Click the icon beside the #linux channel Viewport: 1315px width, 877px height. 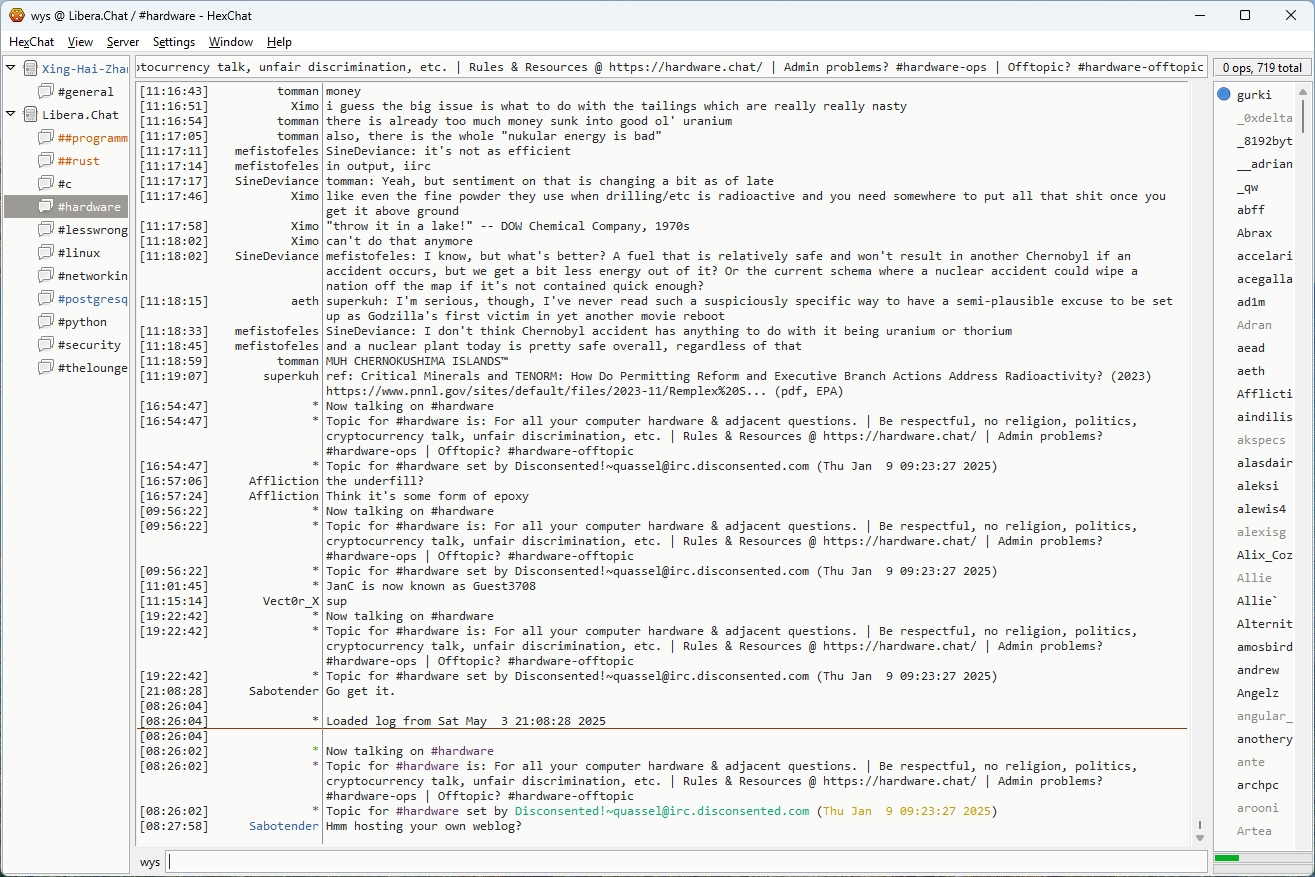(x=46, y=252)
